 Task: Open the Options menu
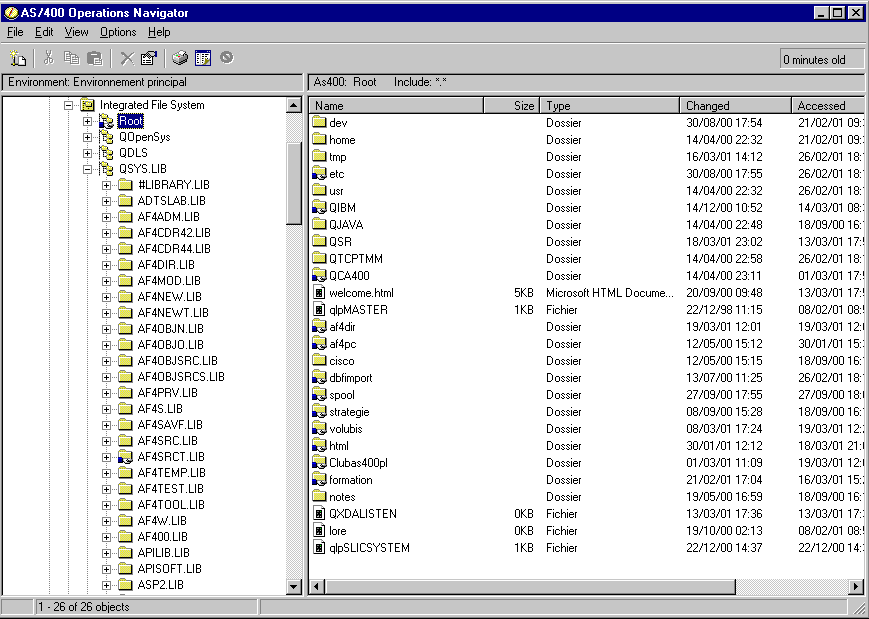[x=118, y=32]
